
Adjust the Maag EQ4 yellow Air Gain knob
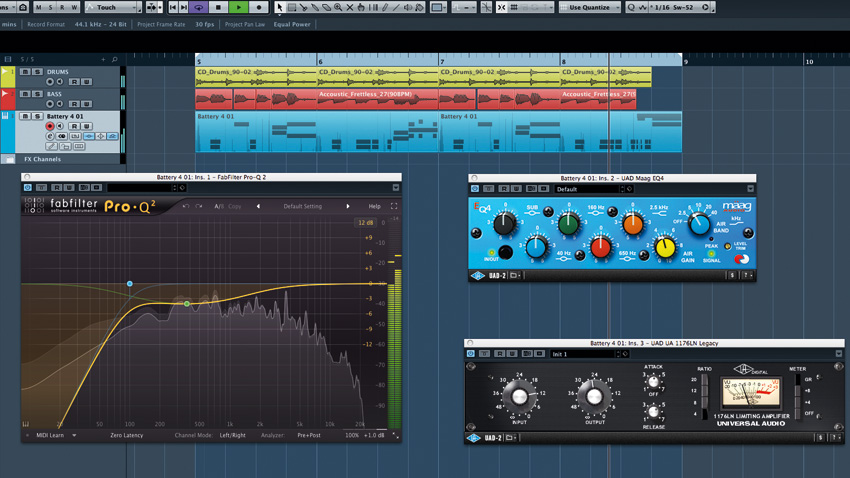665,248
